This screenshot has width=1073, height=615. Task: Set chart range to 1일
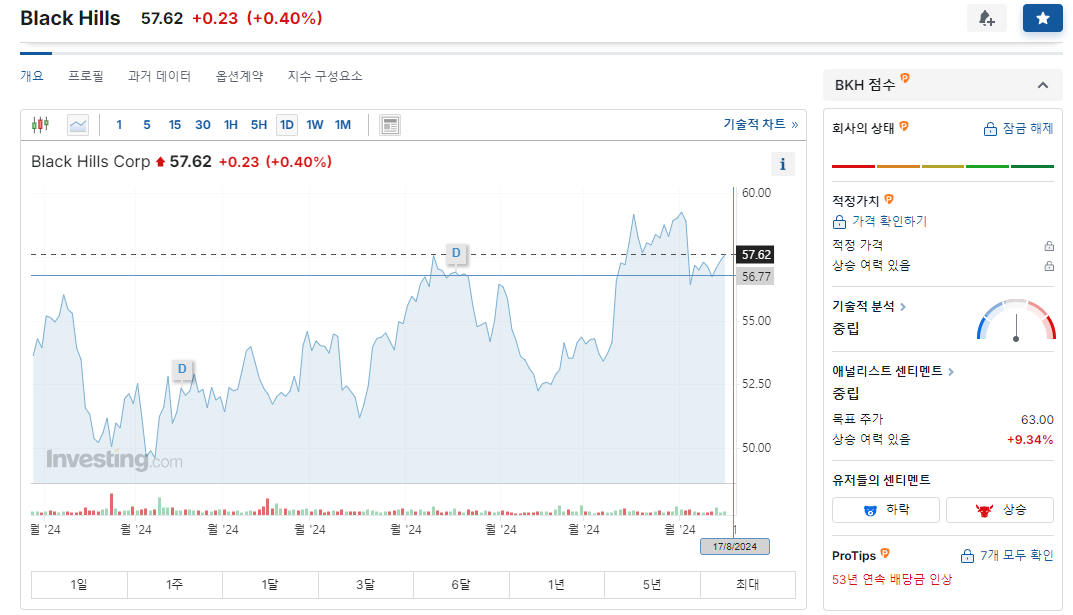click(79, 584)
